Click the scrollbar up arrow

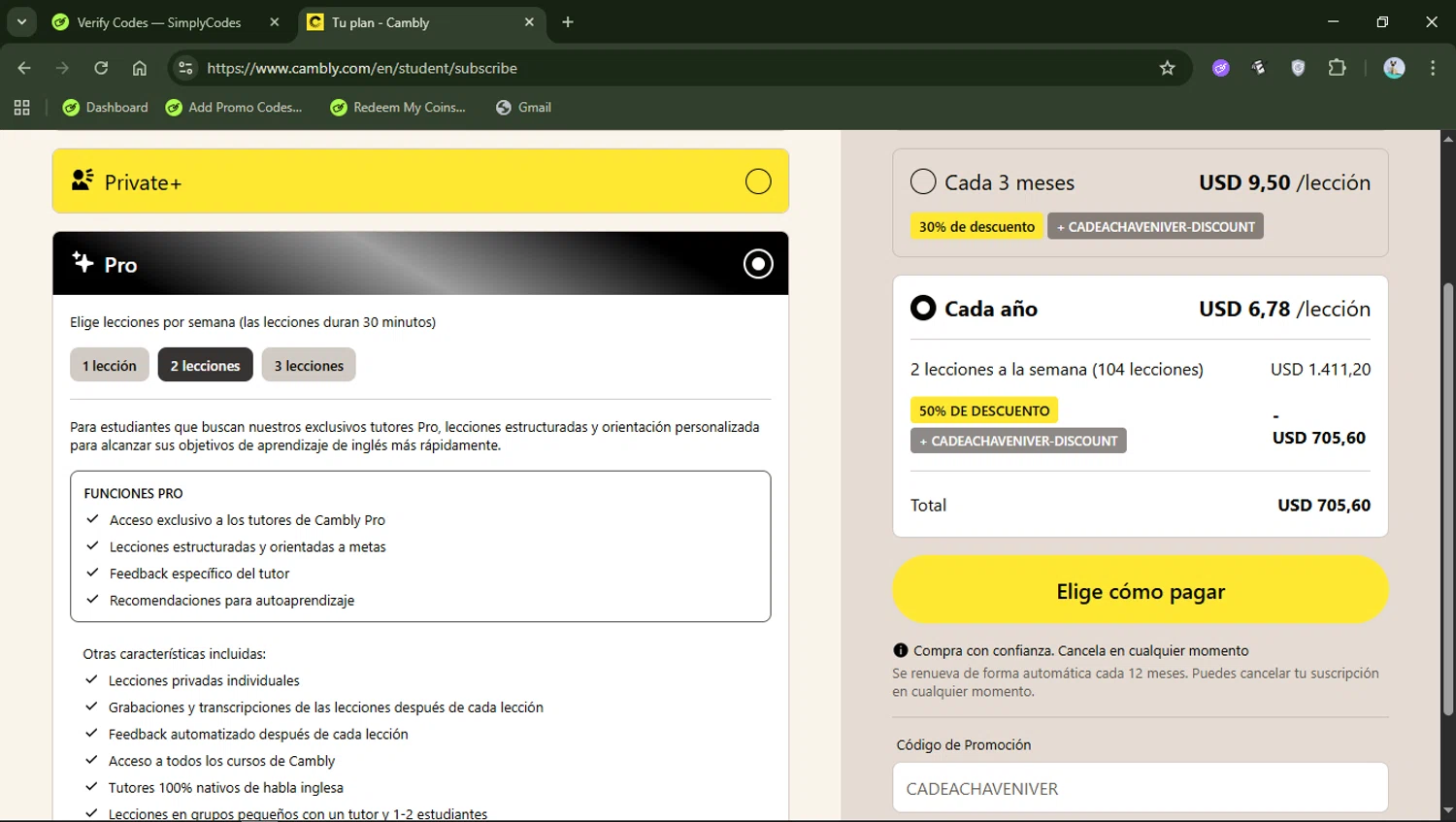pyautogui.click(x=1448, y=140)
